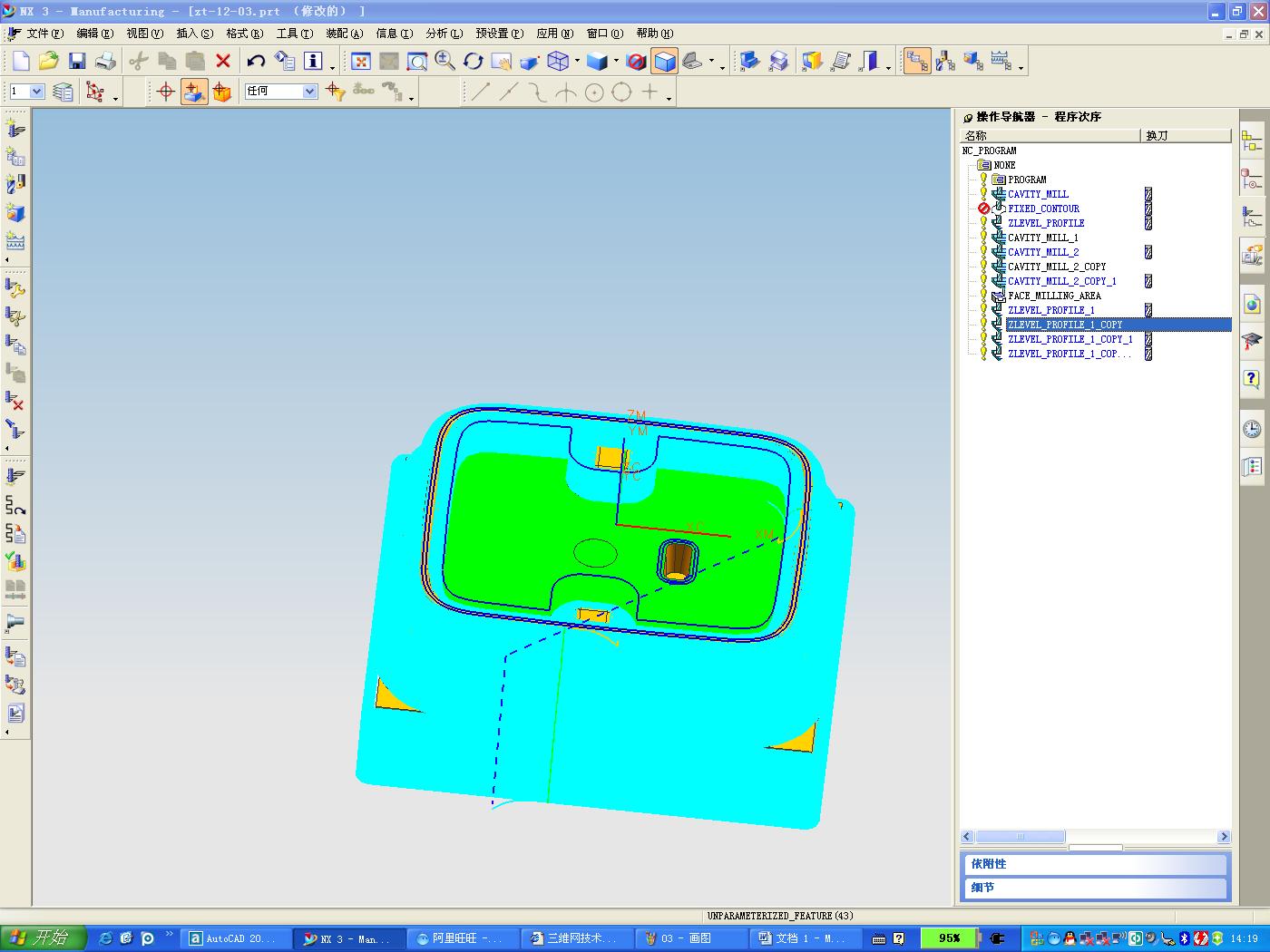Open a file with the folder icon
The width and height of the screenshot is (1270, 952).
[48, 61]
